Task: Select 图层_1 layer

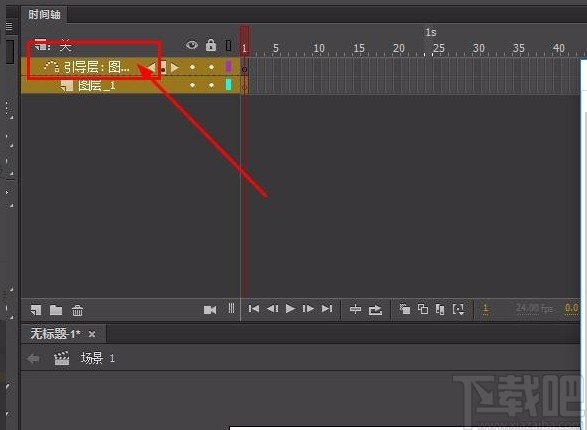Action: click(x=131, y=86)
